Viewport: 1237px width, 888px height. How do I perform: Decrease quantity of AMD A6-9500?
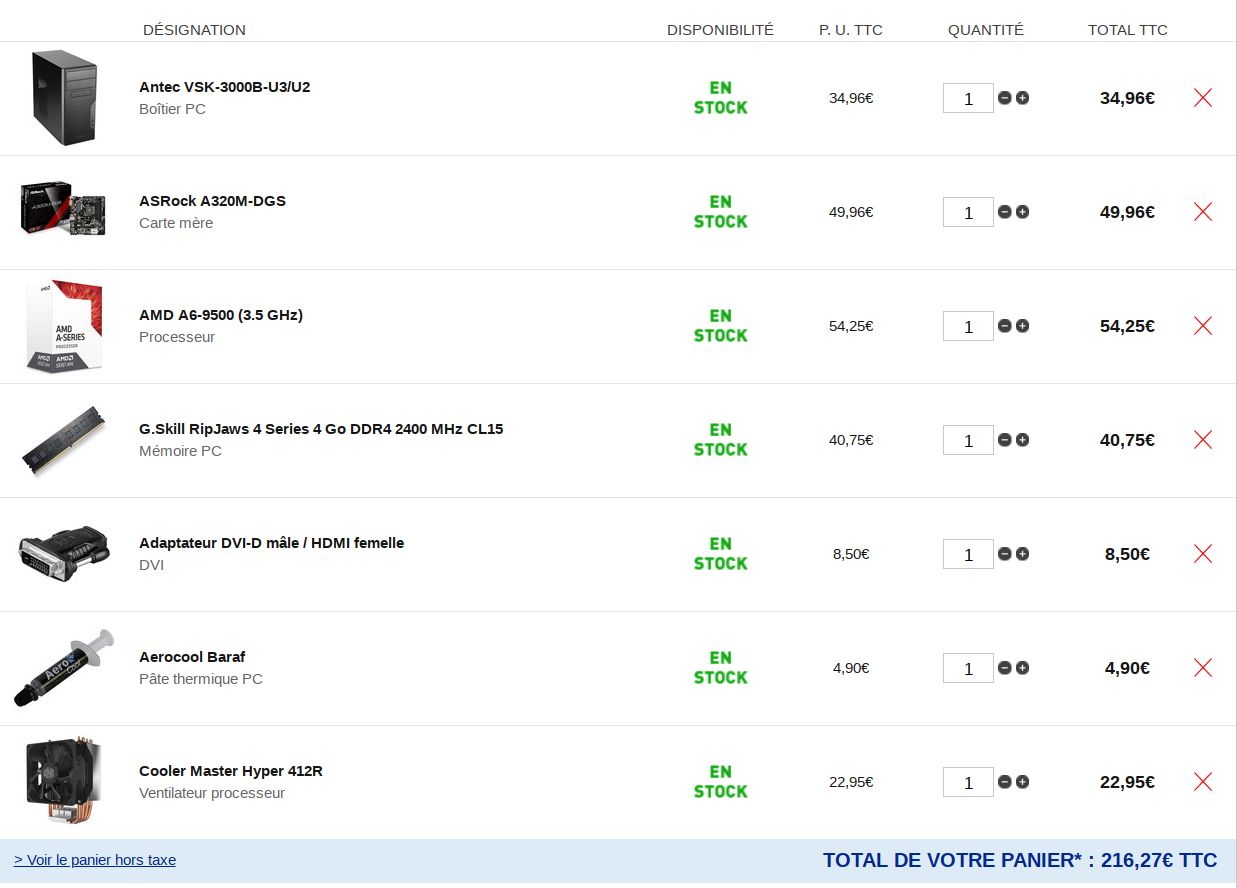1005,326
